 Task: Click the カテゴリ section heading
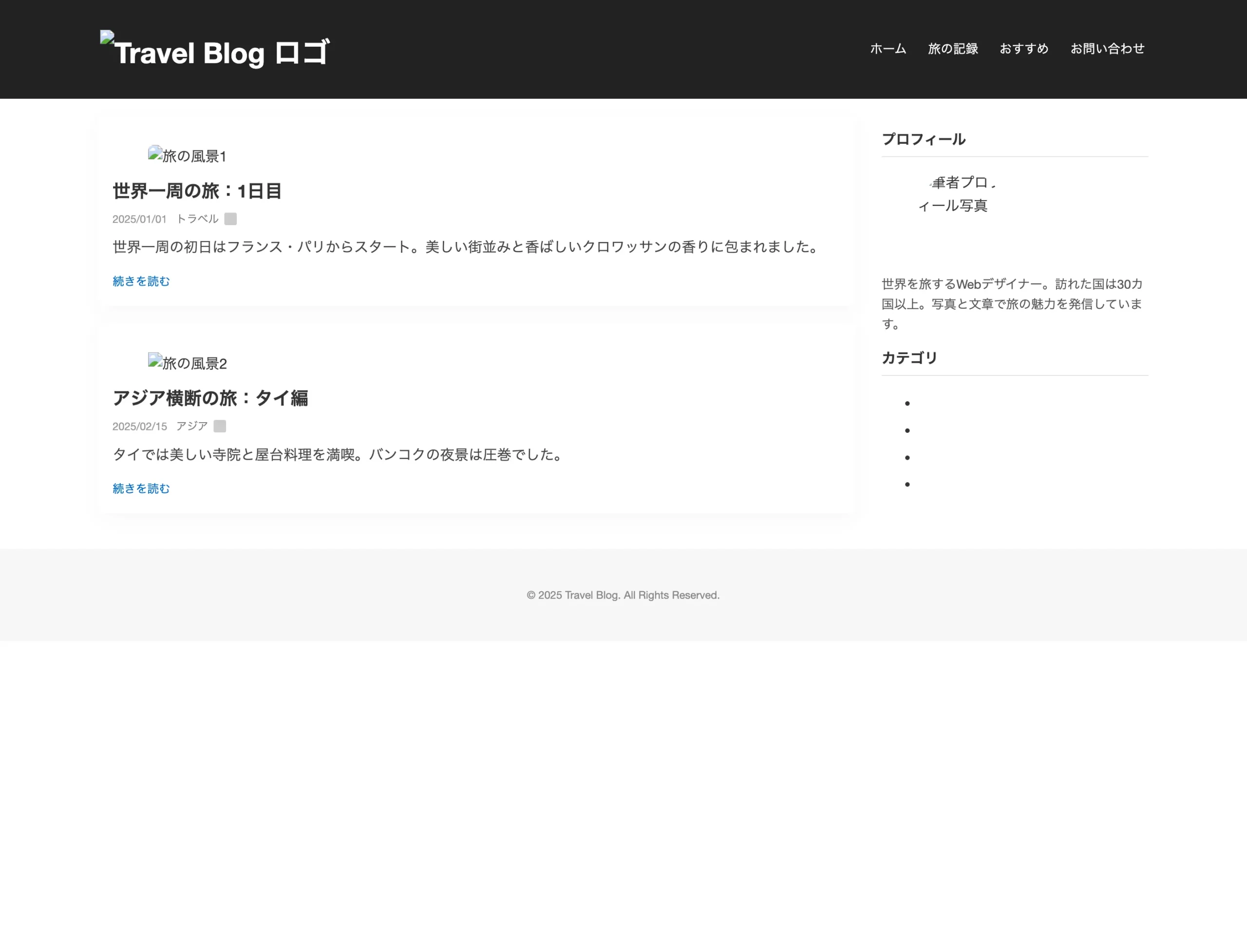click(x=909, y=358)
